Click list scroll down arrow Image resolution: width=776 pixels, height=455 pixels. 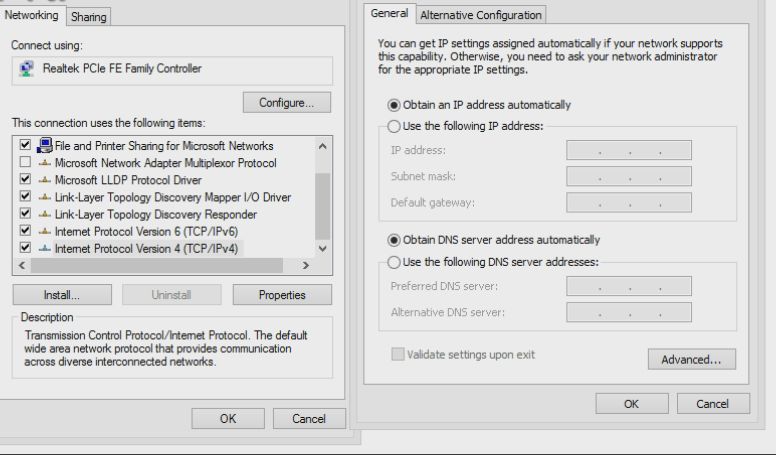point(323,249)
